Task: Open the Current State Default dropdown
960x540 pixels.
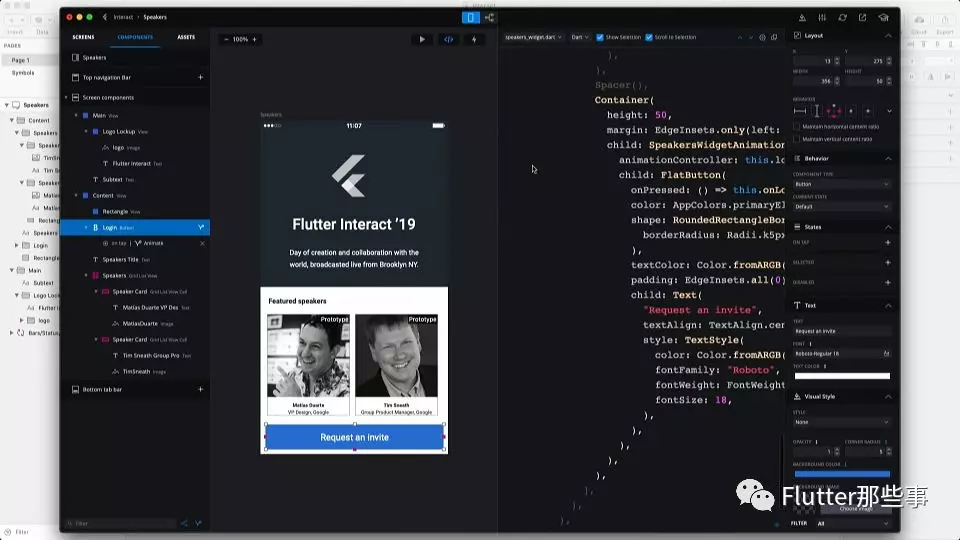Action: (x=841, y=207)
